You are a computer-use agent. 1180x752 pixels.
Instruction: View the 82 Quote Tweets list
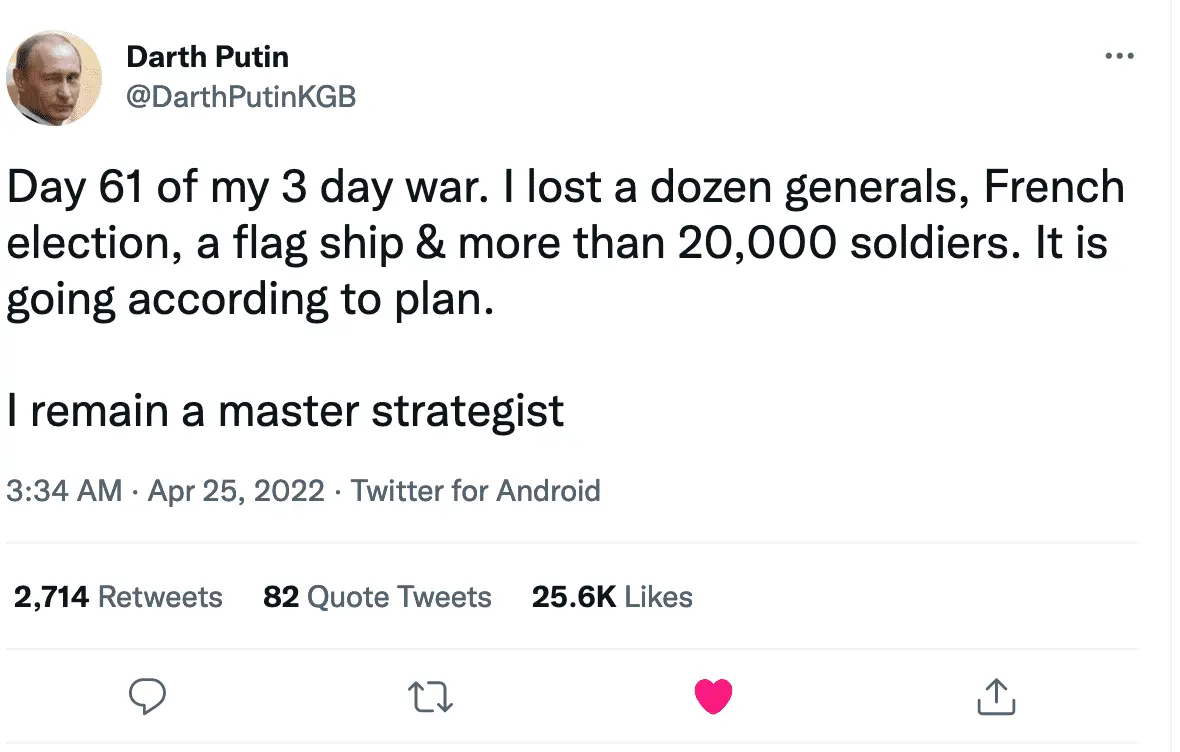[x=377, y=597]
